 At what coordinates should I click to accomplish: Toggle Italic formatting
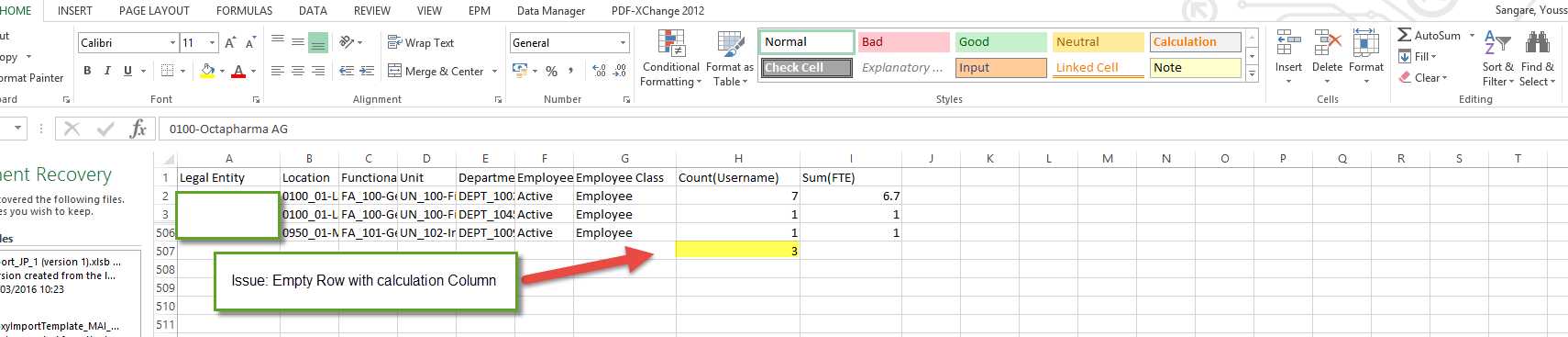(x=107, y=71)
